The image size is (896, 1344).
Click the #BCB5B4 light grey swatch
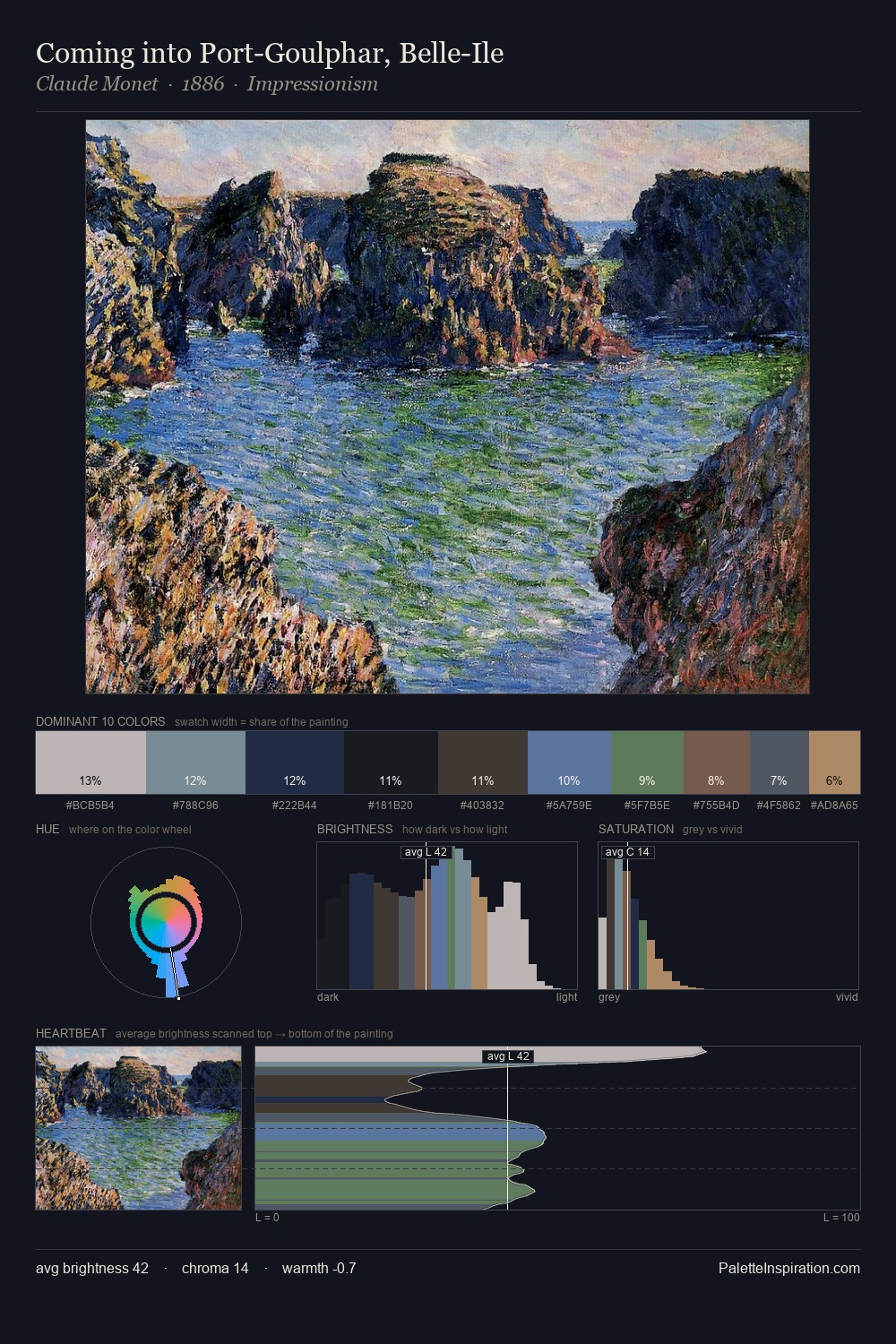pyautogui.click(x=90, y=762)
